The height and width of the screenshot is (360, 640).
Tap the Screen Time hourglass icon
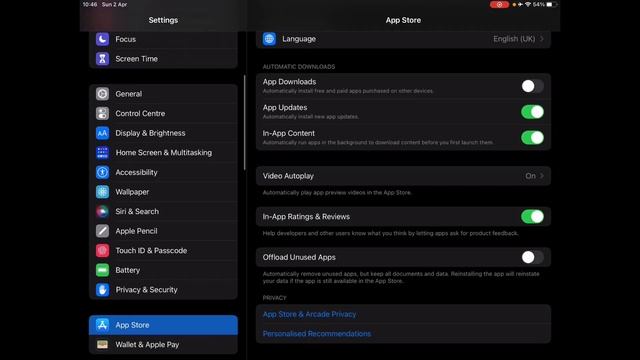(102, 59)
